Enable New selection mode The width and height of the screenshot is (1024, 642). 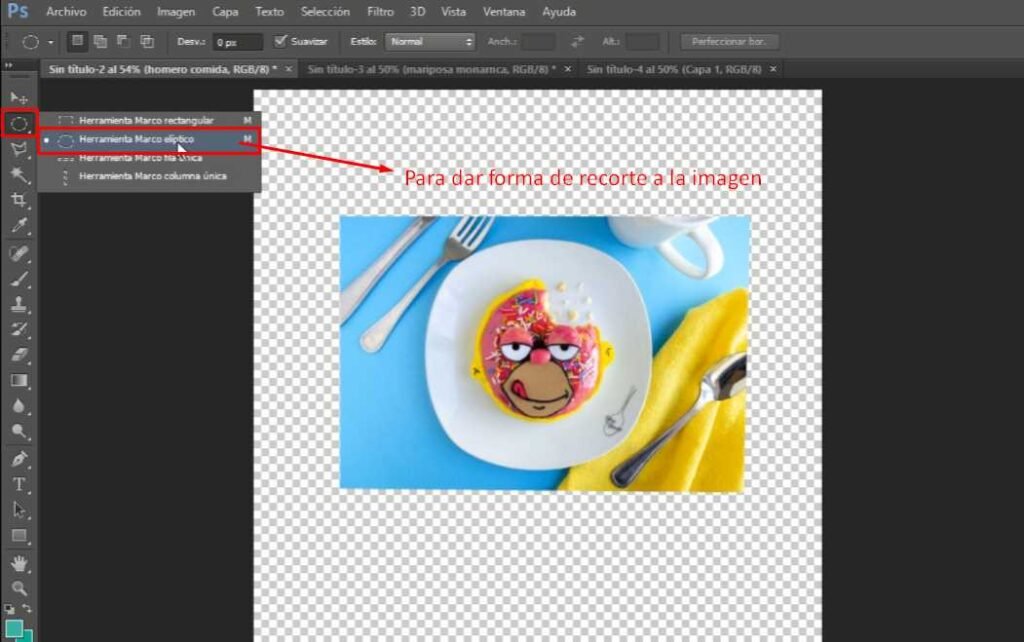pos(77,41)
